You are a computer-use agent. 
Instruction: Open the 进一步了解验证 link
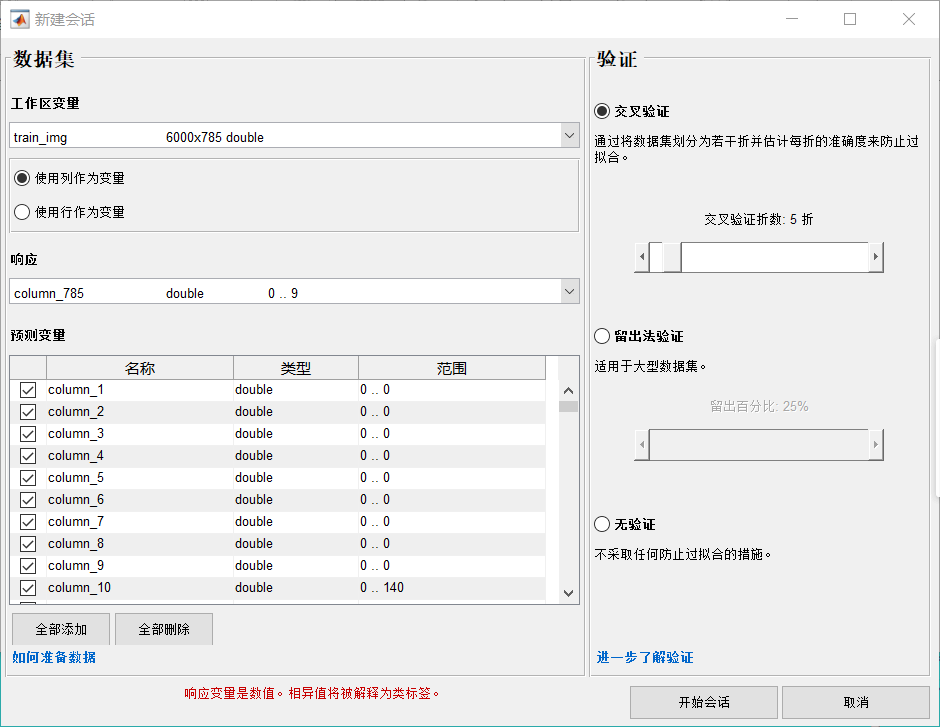(645, 657)
